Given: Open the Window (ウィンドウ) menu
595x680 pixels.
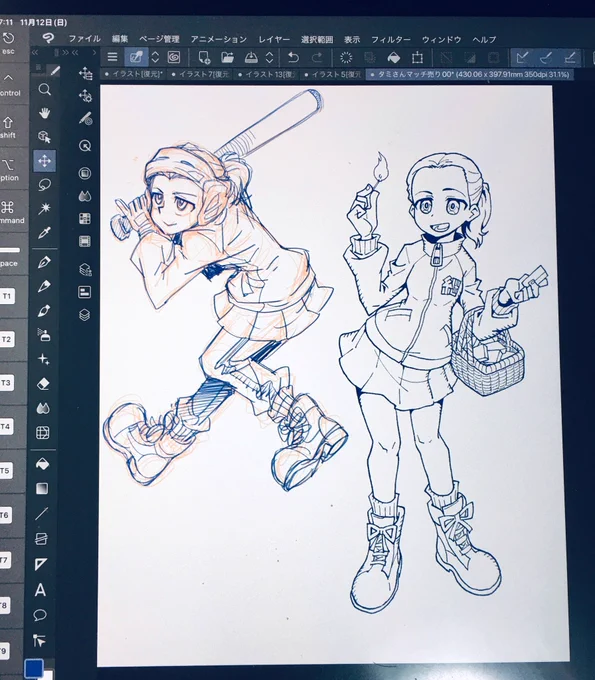Looking at the screenshot, I should pos(441,40).
